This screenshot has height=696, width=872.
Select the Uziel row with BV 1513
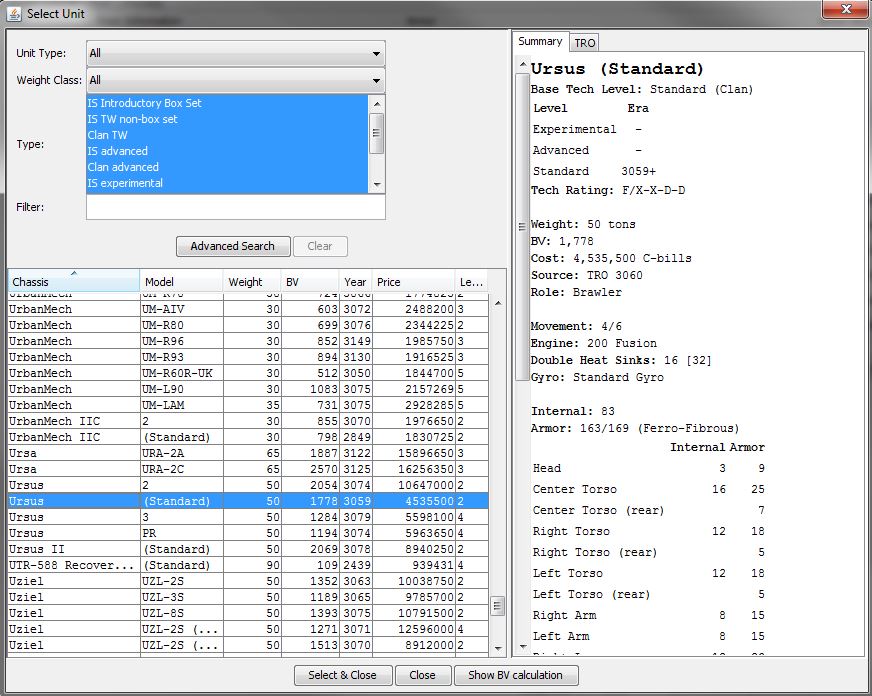[248, 645]
